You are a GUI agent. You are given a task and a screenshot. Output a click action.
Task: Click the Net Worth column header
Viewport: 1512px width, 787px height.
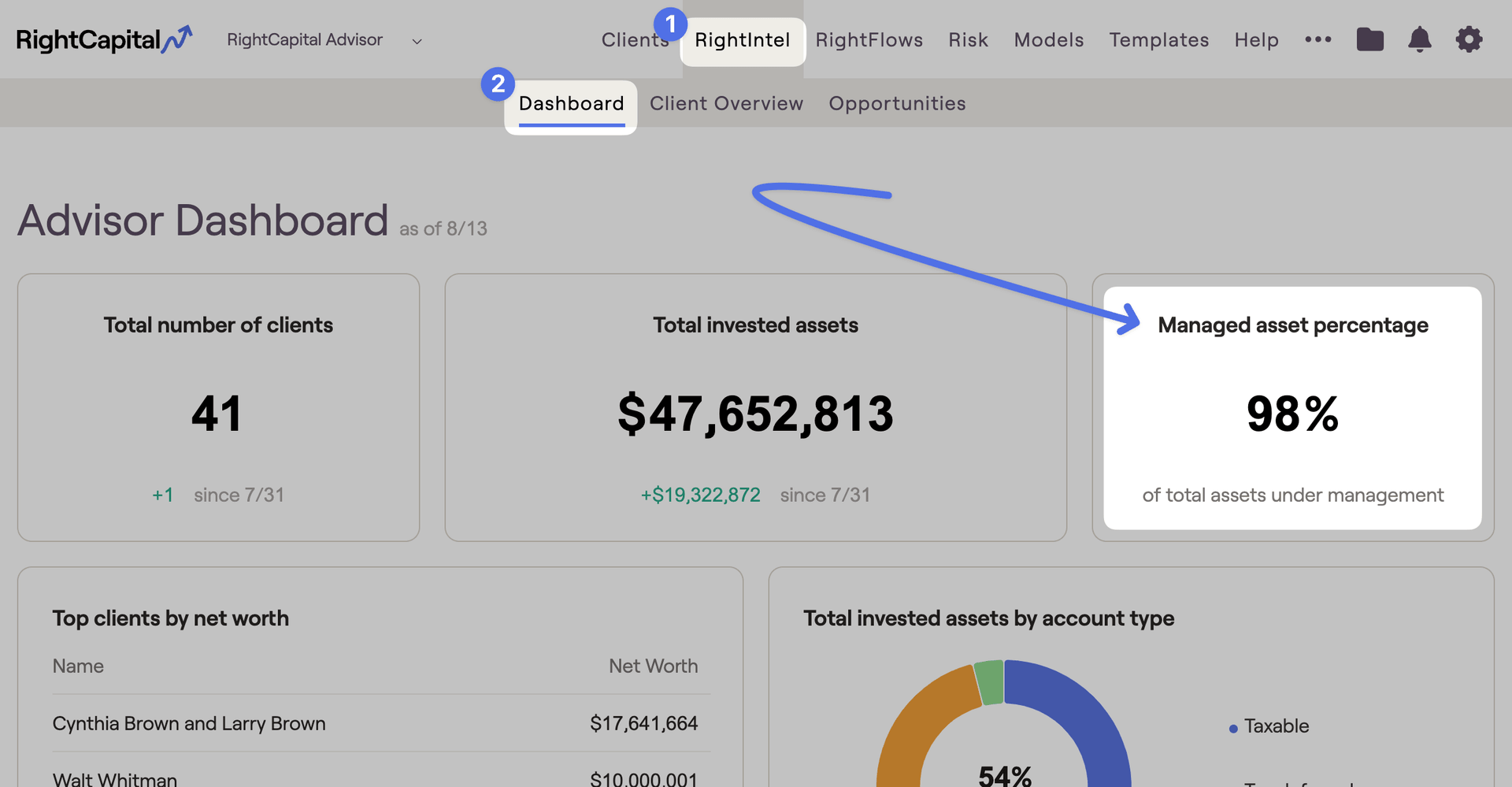[653, 666]
